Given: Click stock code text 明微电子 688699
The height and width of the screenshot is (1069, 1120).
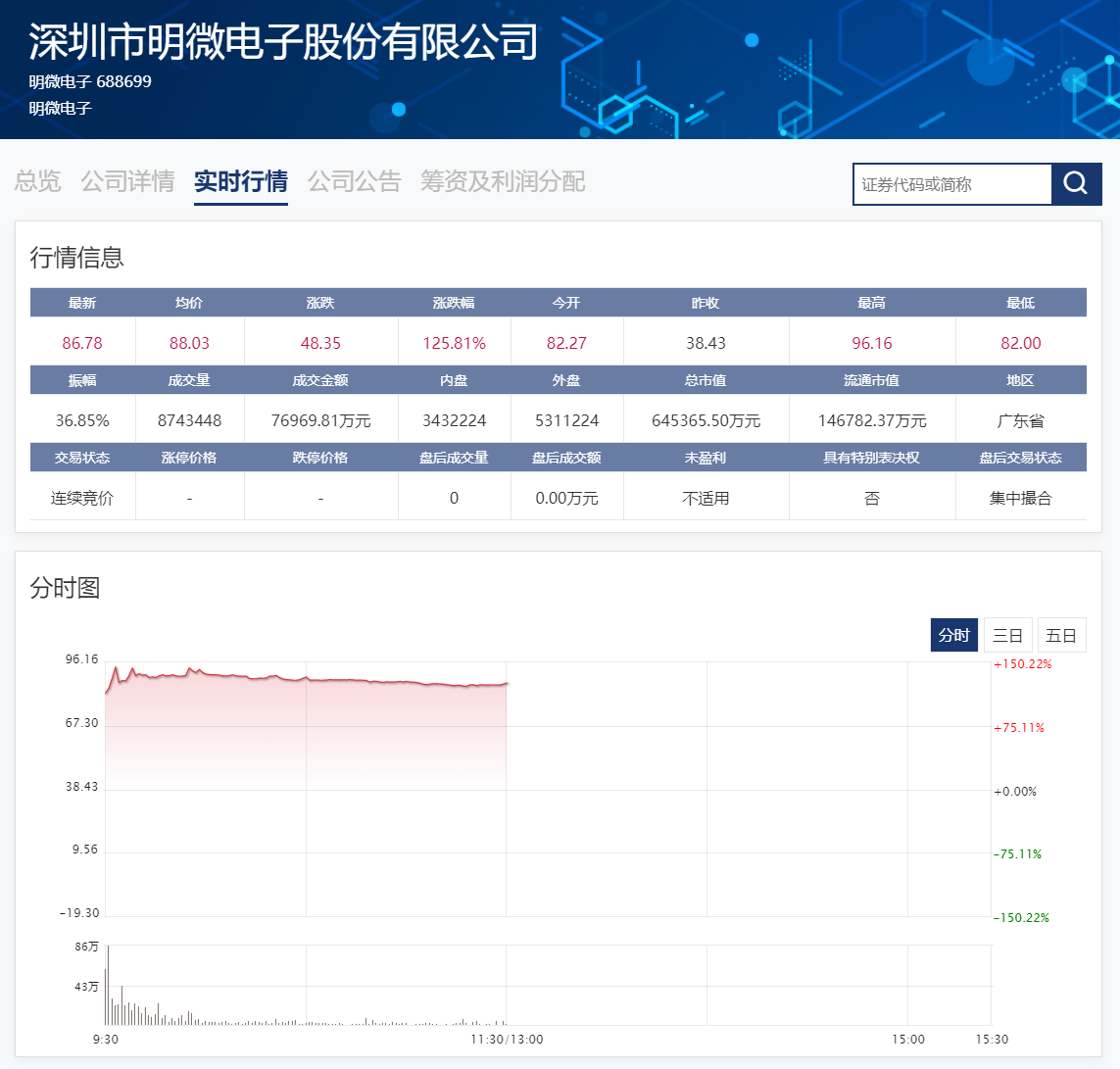Looking at the screenshot, I should [90, 81].
